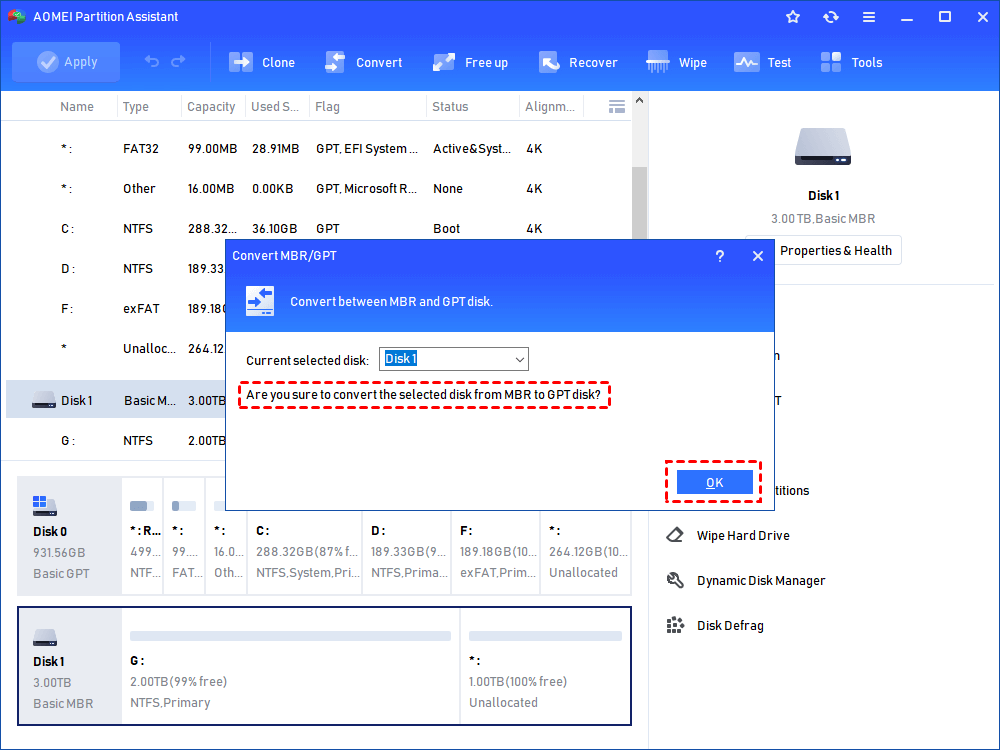Click the Wipe toolbar icon
Viewport: 1000px width, 750px height.
(x=658, y=62)
